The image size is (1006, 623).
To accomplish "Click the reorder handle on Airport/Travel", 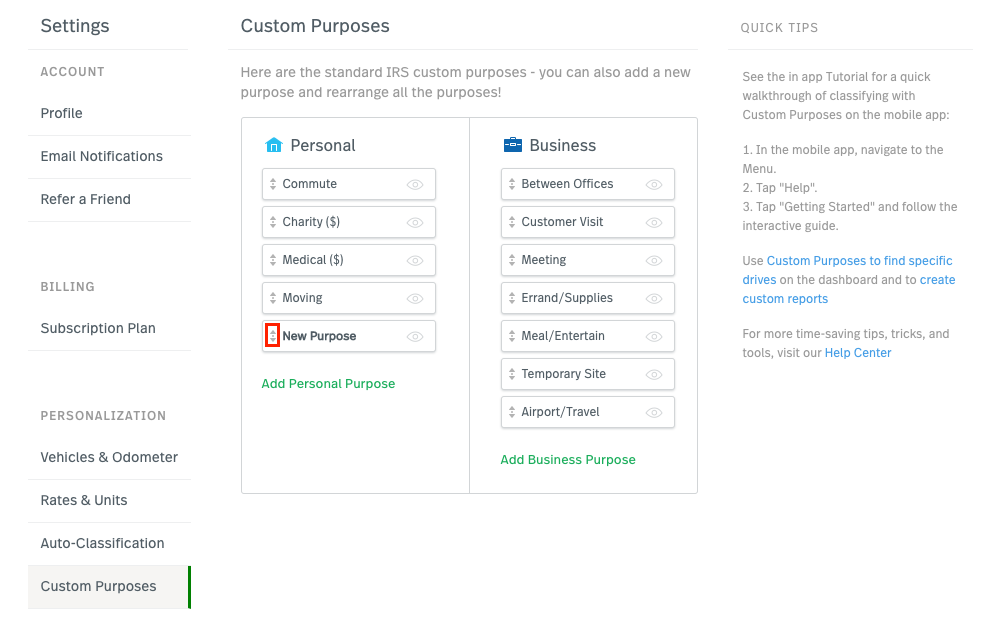I will coord(512,412).
